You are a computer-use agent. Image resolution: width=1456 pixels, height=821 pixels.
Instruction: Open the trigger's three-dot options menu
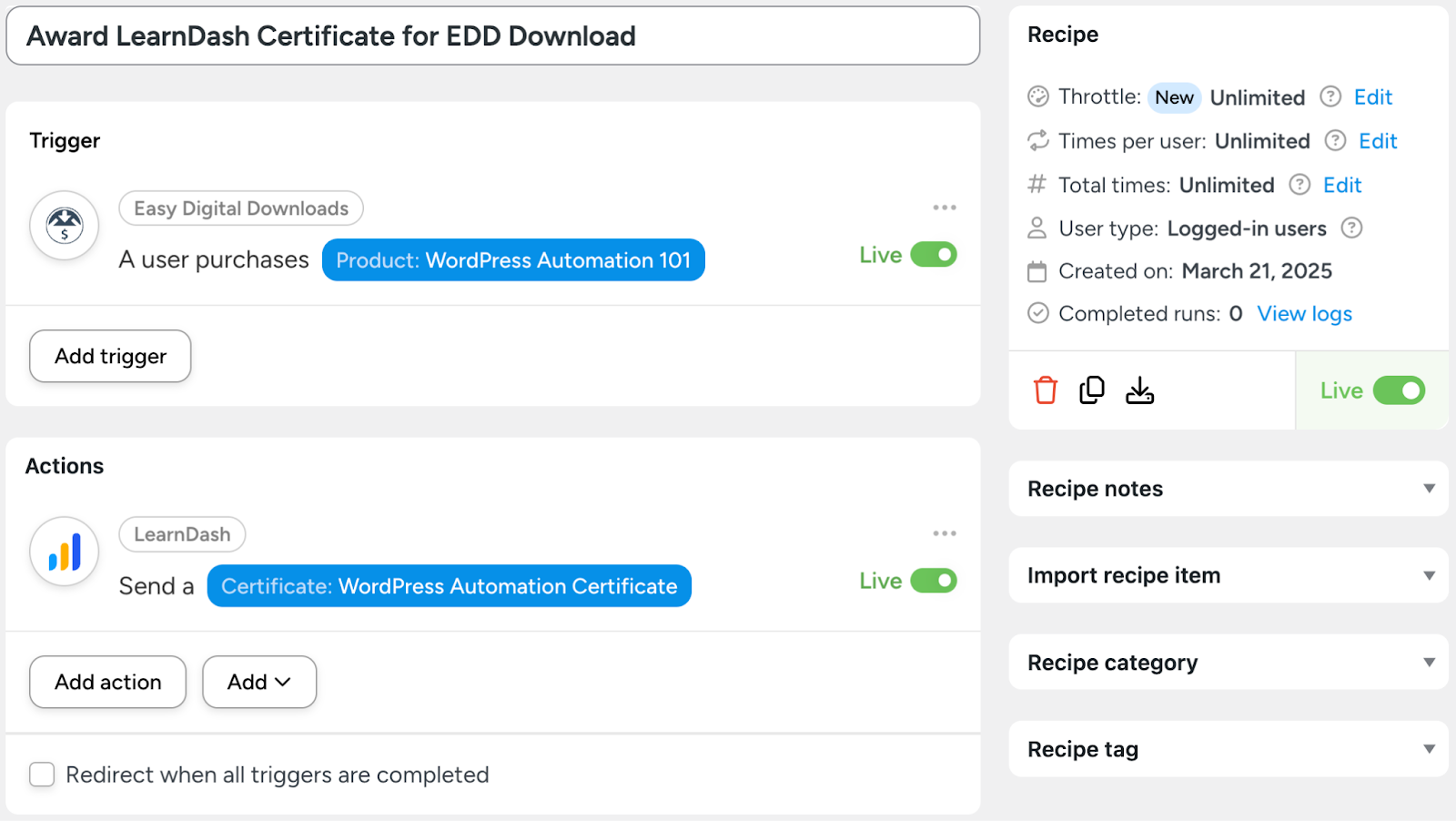click(x=944, y=208)
